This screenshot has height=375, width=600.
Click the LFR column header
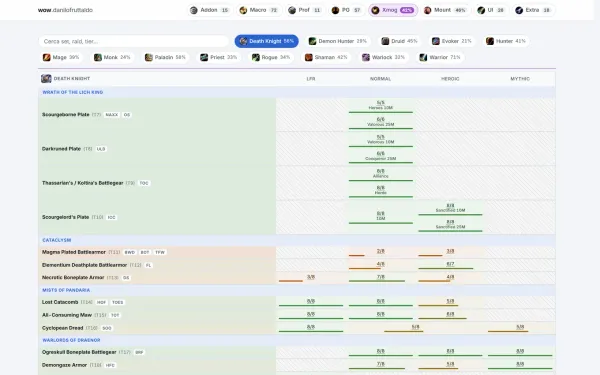[x=311, y=79]
